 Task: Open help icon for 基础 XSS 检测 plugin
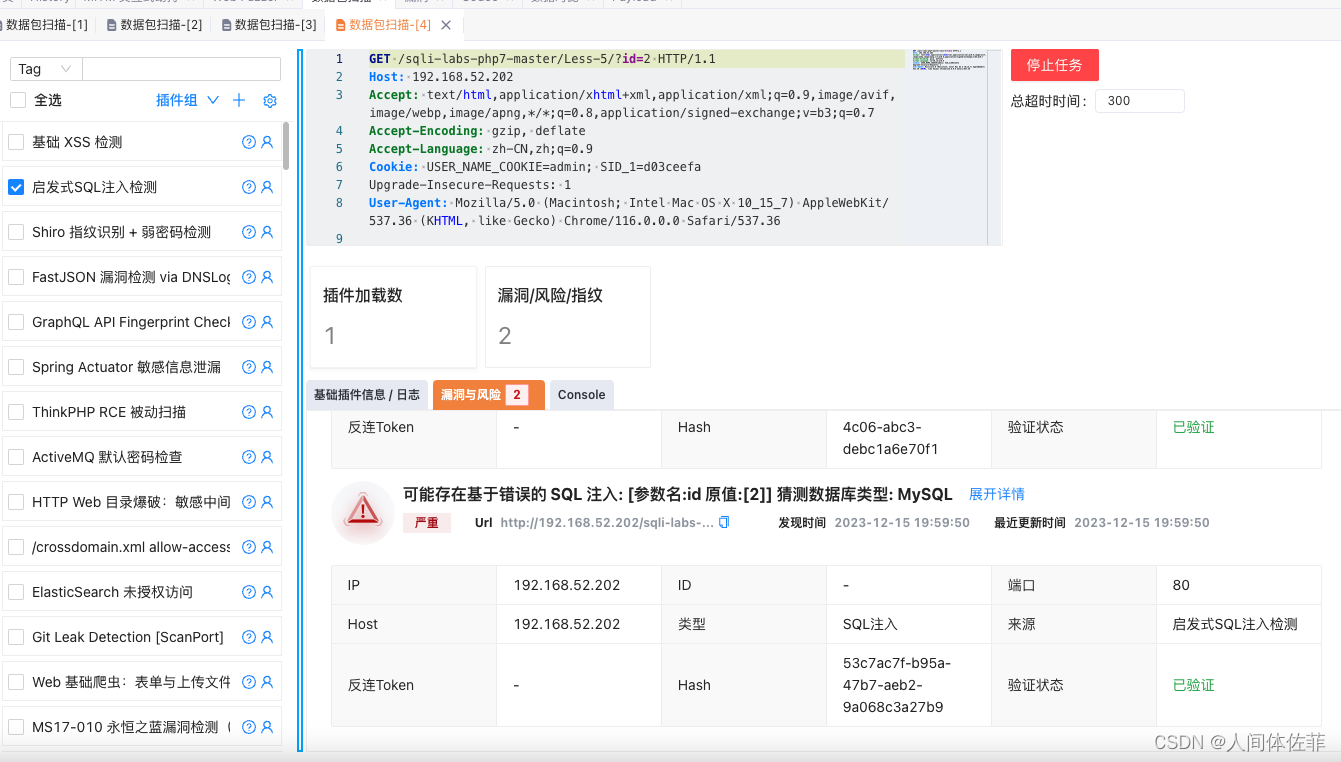249,142
